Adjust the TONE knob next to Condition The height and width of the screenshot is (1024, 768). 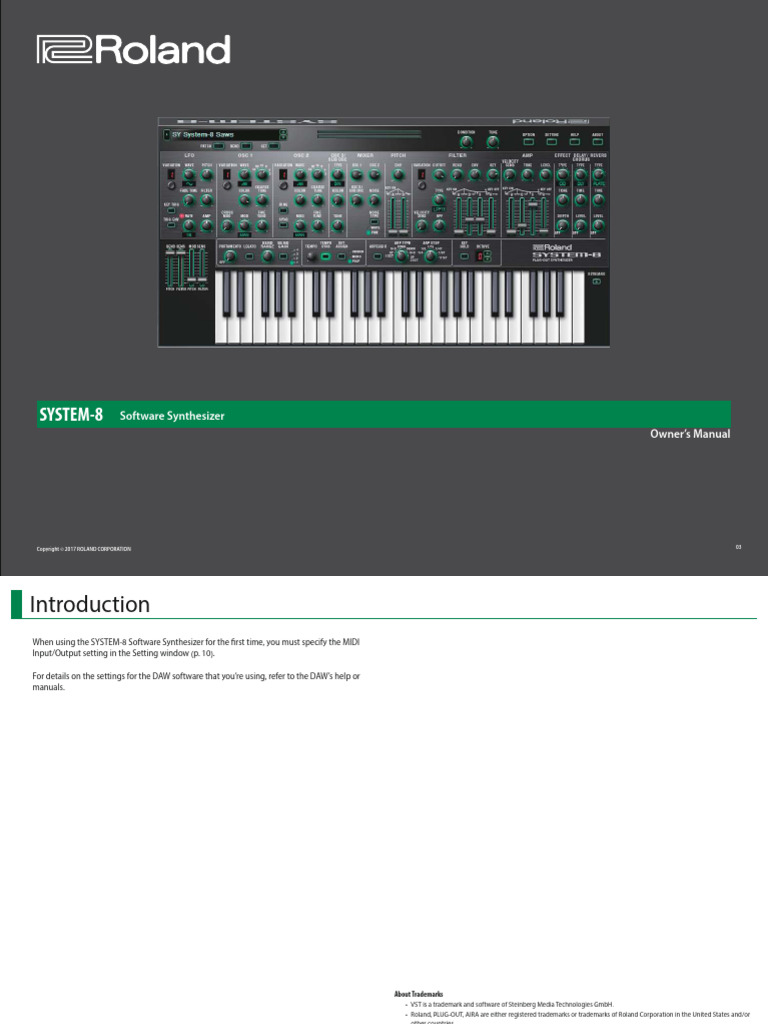coord(492,142)
